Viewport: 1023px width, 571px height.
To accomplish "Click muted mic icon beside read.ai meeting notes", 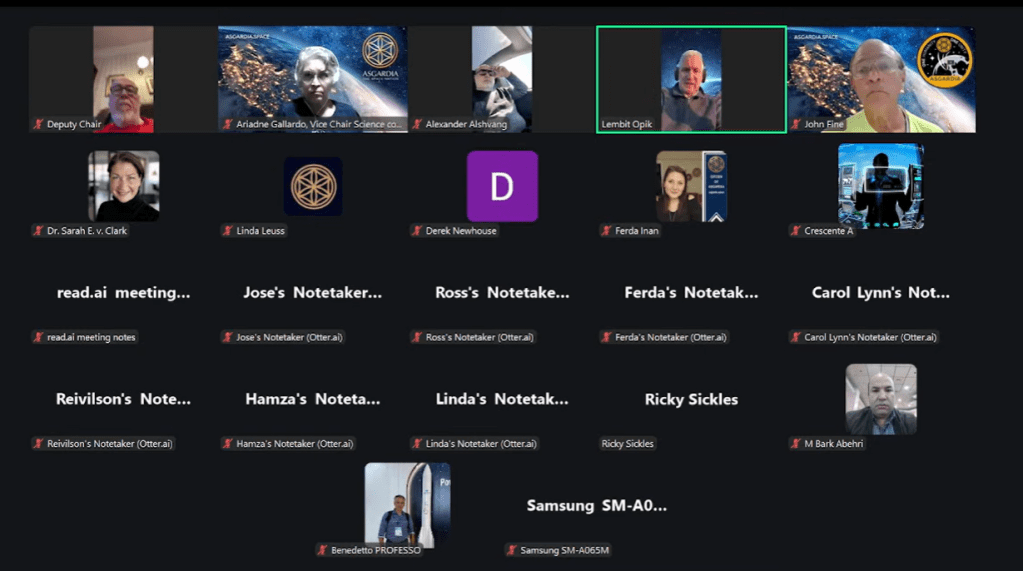I will [x=38, y=337].
